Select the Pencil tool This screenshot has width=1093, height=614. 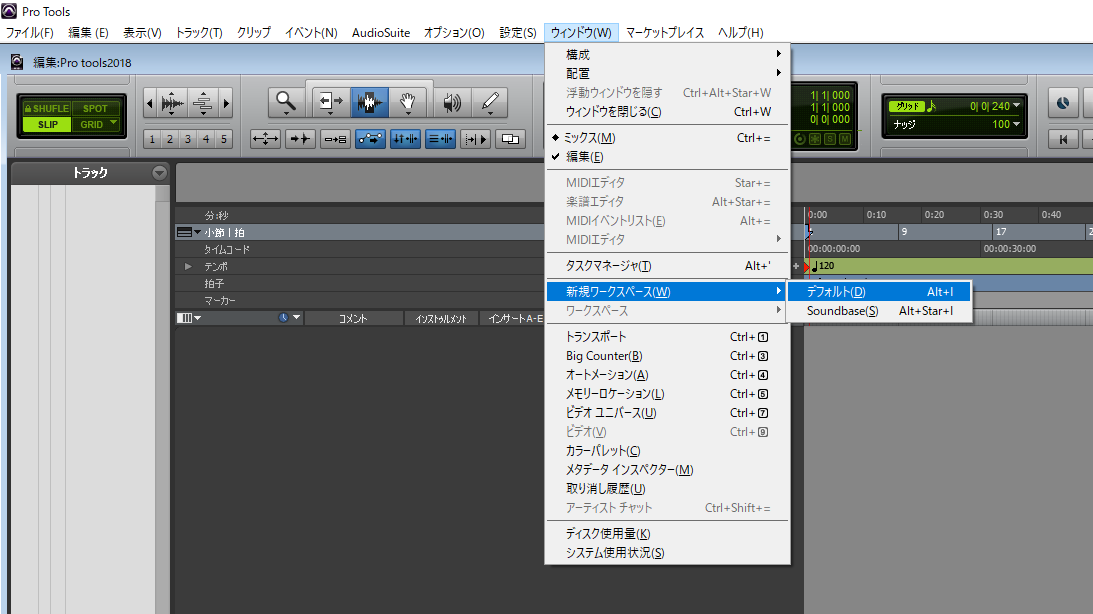489,102
